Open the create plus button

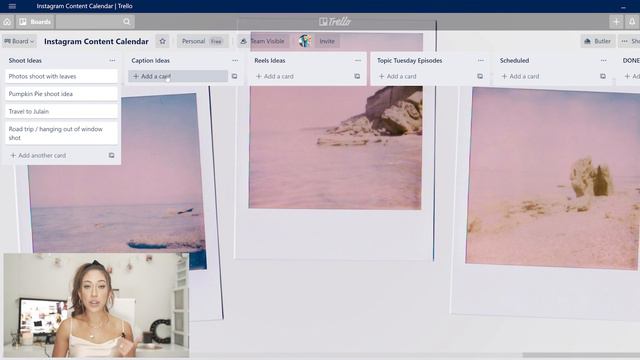click(x=616, y=22)
